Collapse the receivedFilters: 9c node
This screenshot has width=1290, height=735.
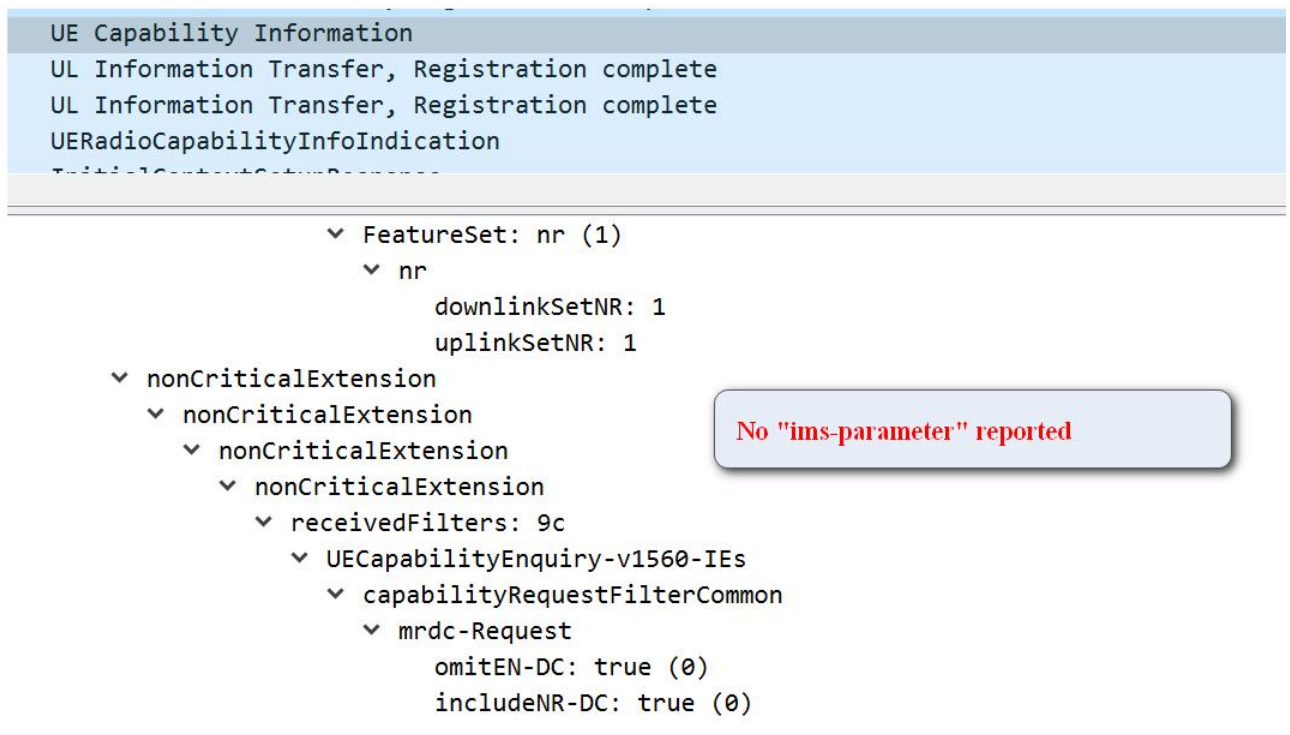click(264, 523)
